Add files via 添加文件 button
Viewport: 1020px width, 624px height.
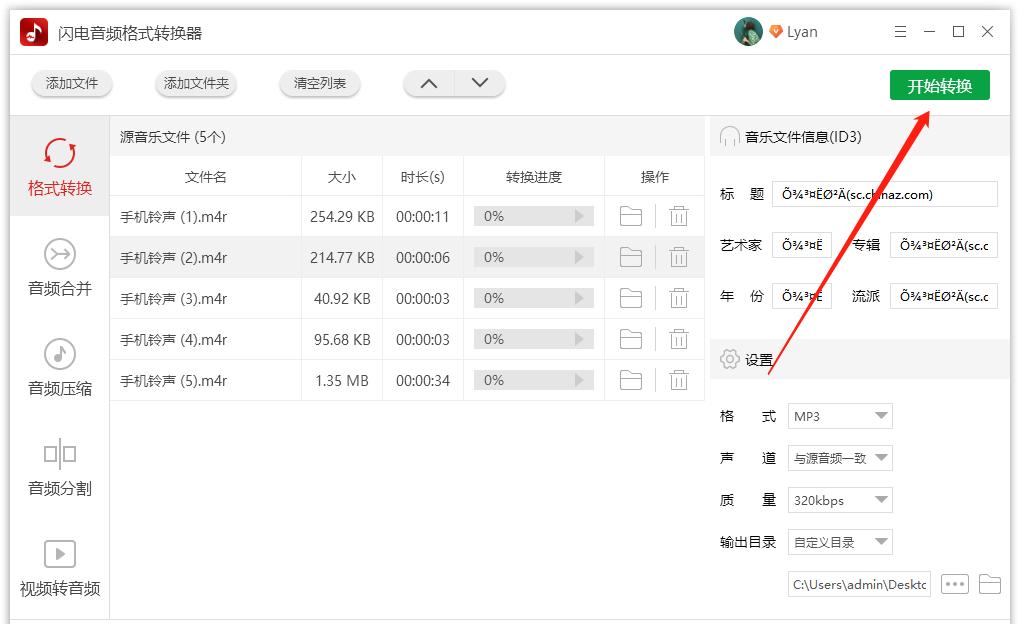coord(71,84)
